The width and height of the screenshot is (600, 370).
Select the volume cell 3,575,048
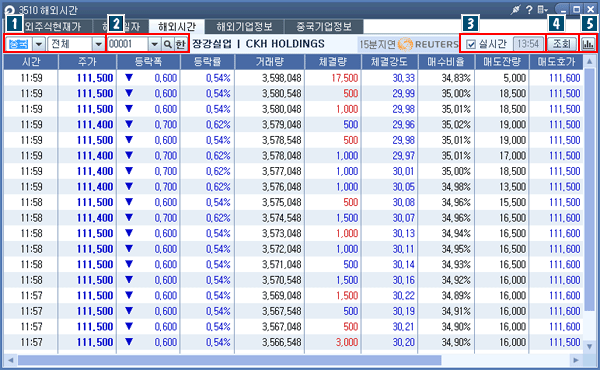tap(270, 202)
